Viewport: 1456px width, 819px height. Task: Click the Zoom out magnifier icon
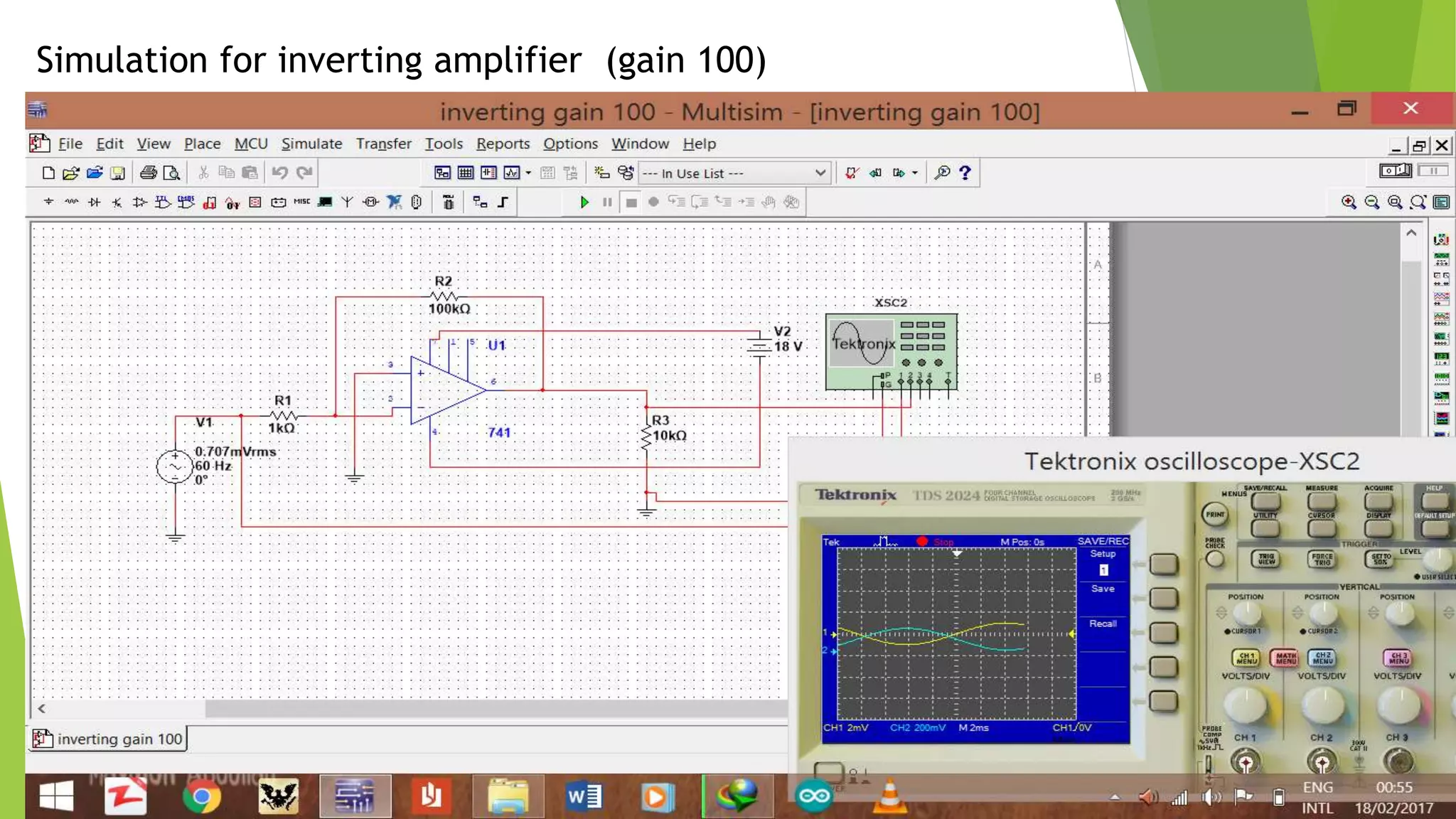1371,202
